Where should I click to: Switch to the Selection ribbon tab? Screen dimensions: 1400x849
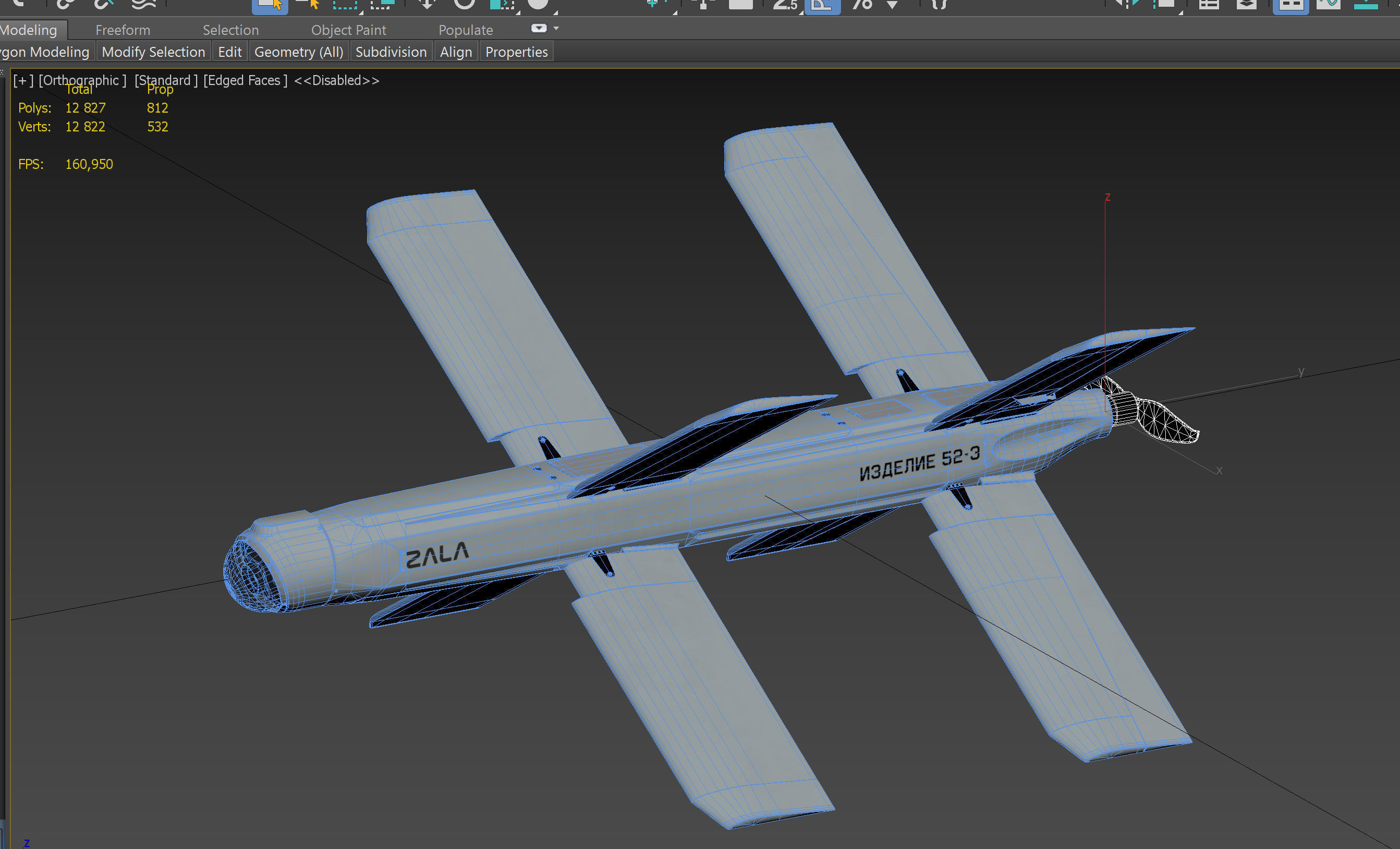[x=230, y=30]
